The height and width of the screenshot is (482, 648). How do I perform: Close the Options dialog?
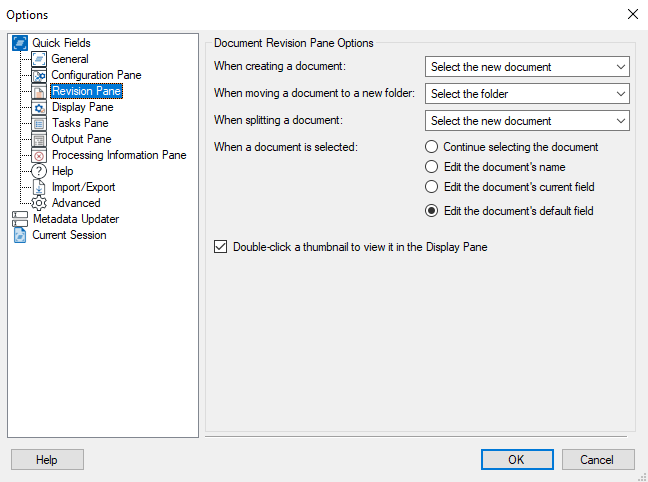(x=633, y=14)
